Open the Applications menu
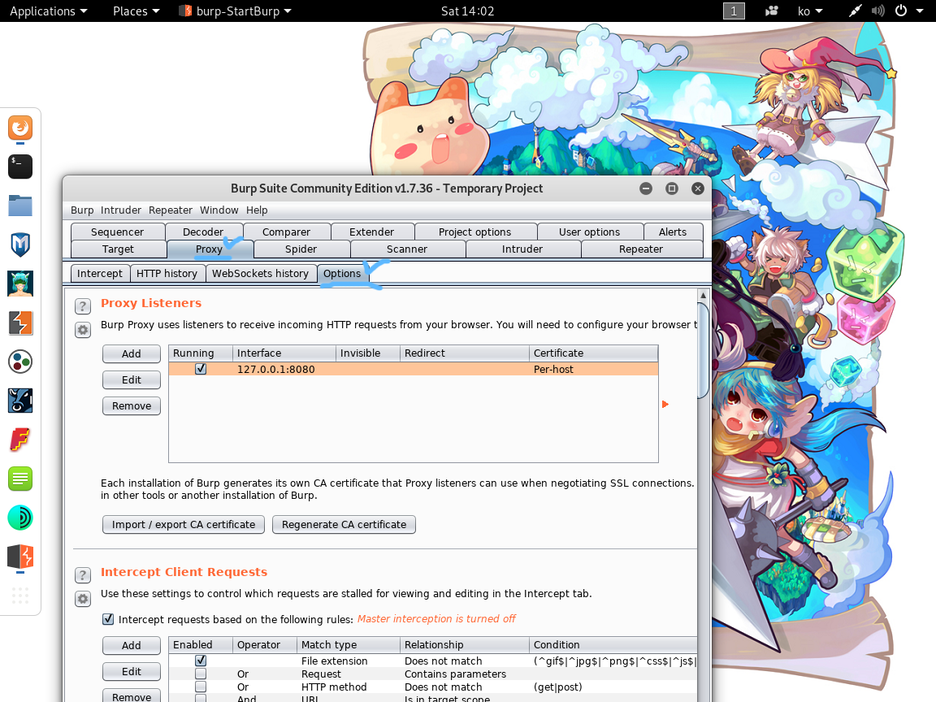The width and height of the screenshot is (936, 702). point(48,11)
